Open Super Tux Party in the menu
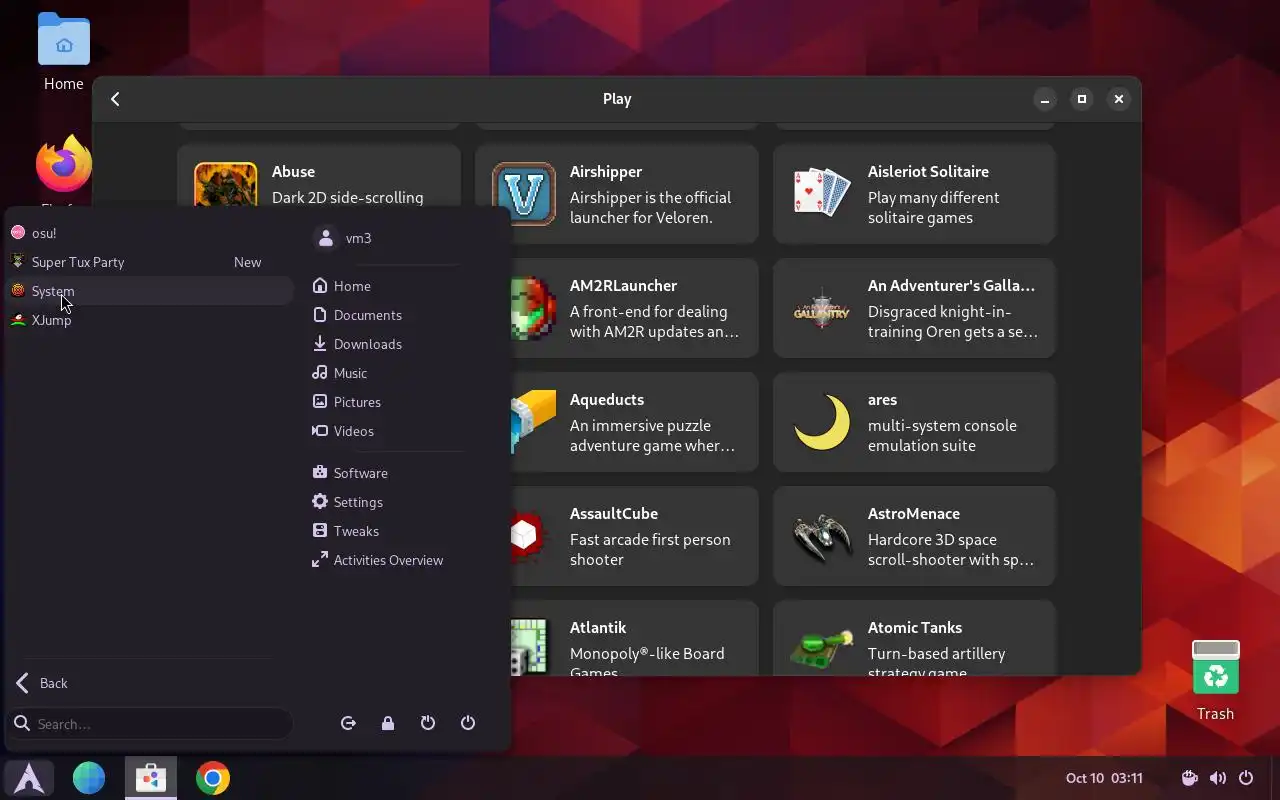 pos(150,262)
